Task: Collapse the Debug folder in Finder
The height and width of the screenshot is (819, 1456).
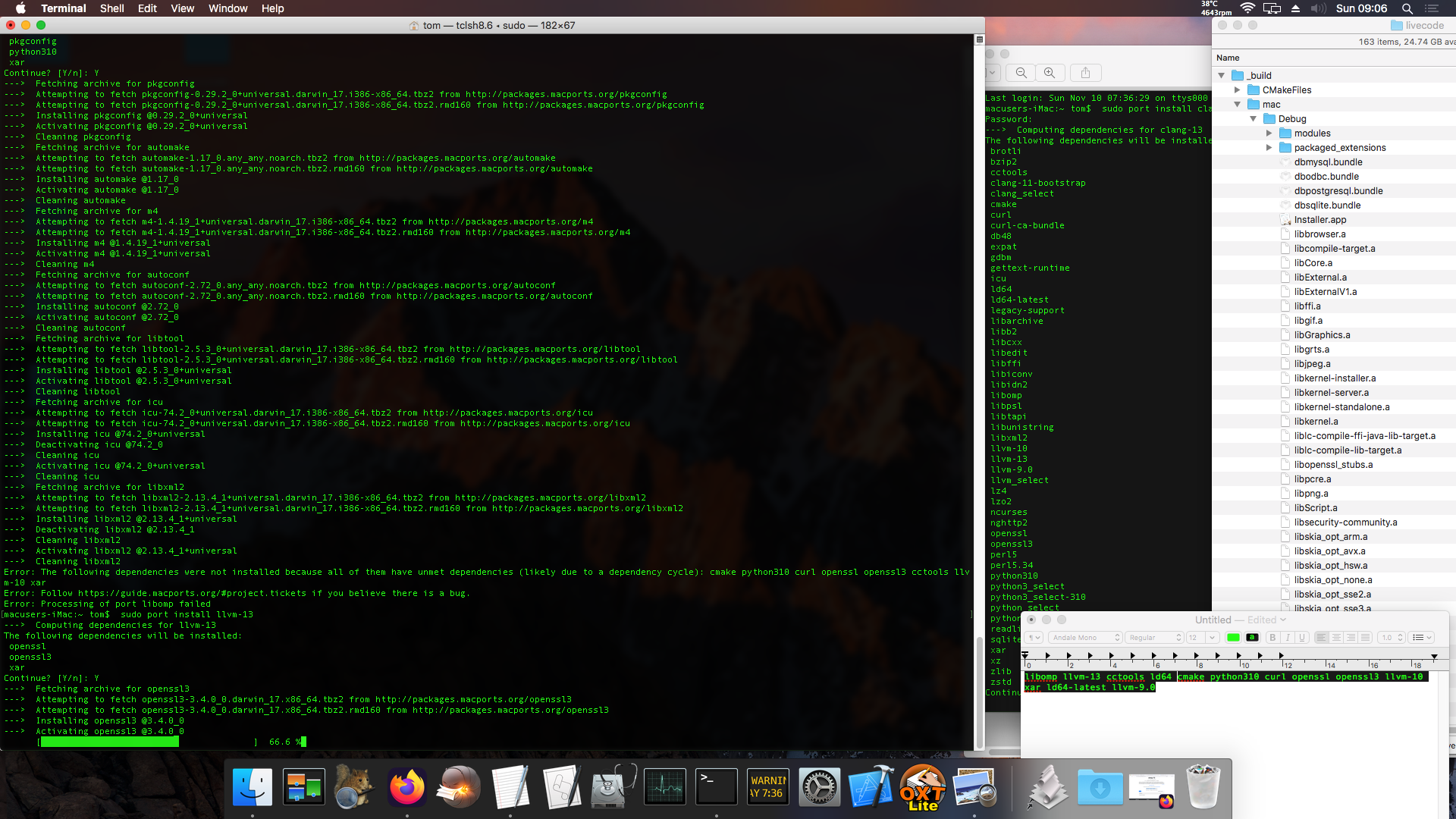Action: point(1253,118)
